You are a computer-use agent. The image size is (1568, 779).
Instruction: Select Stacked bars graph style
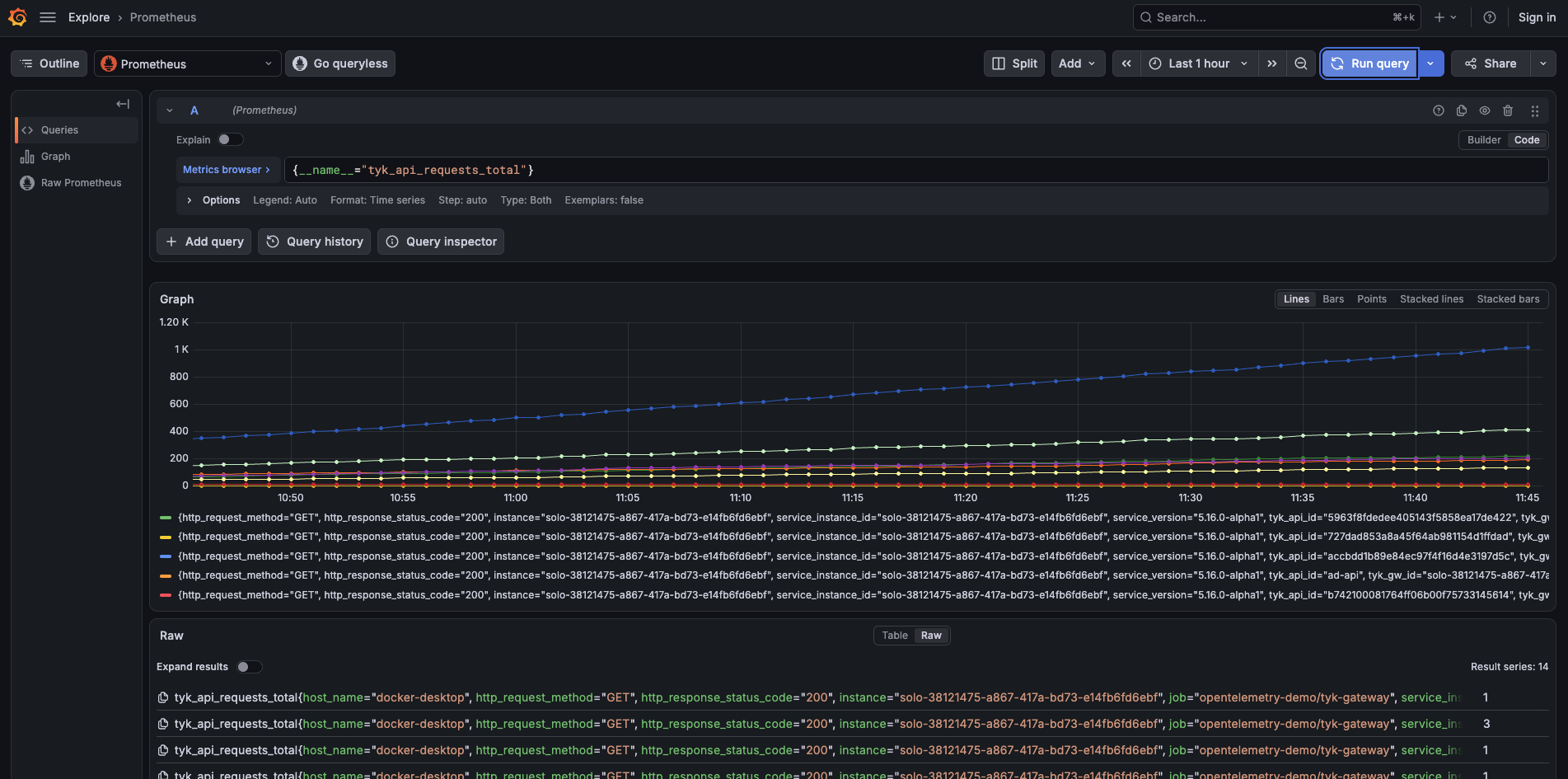tap(1508, 299)
